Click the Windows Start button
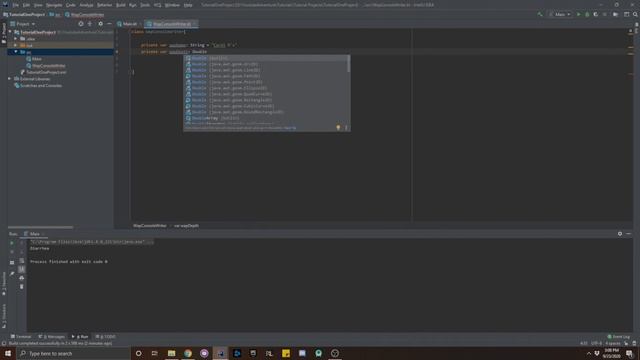 (8, 353)
